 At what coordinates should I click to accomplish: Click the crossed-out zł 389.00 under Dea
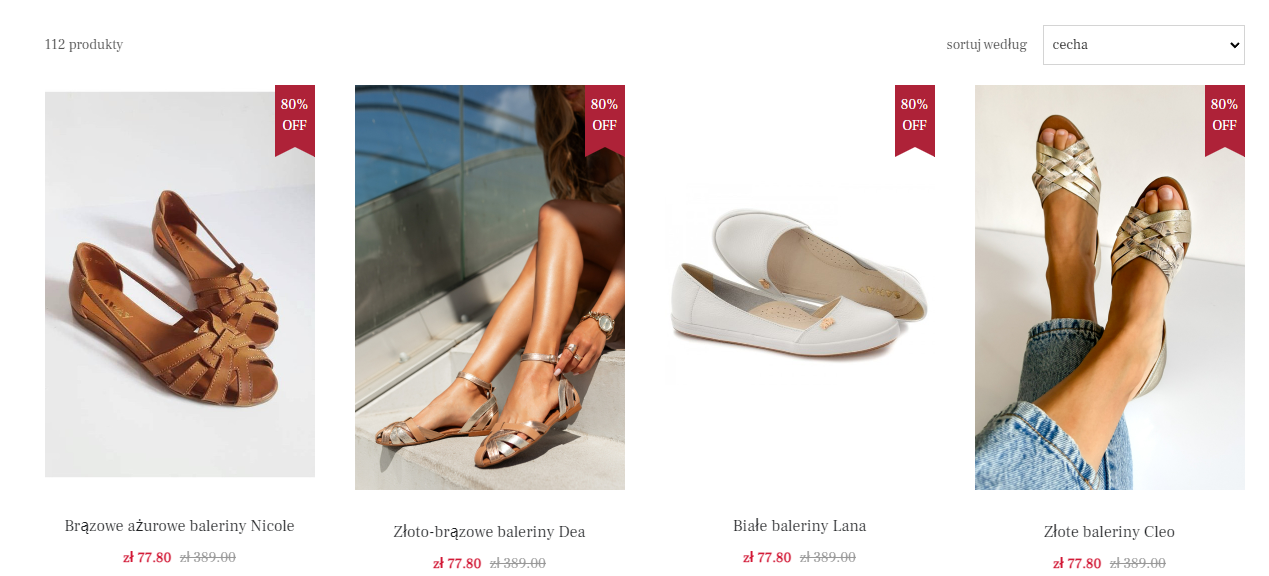518,564
